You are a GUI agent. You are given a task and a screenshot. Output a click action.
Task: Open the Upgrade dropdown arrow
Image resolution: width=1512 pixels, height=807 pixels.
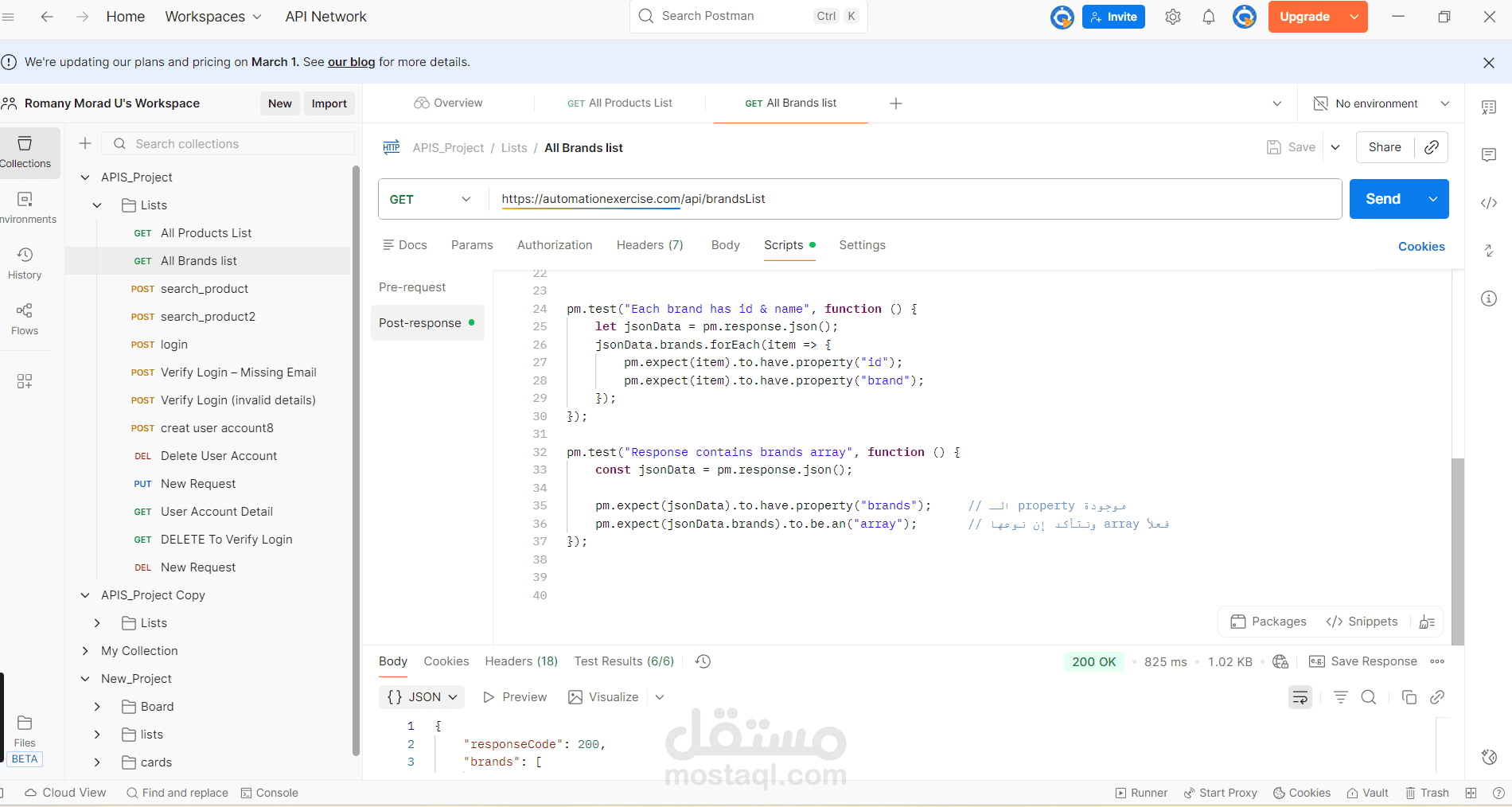[x=1354, y=17]
